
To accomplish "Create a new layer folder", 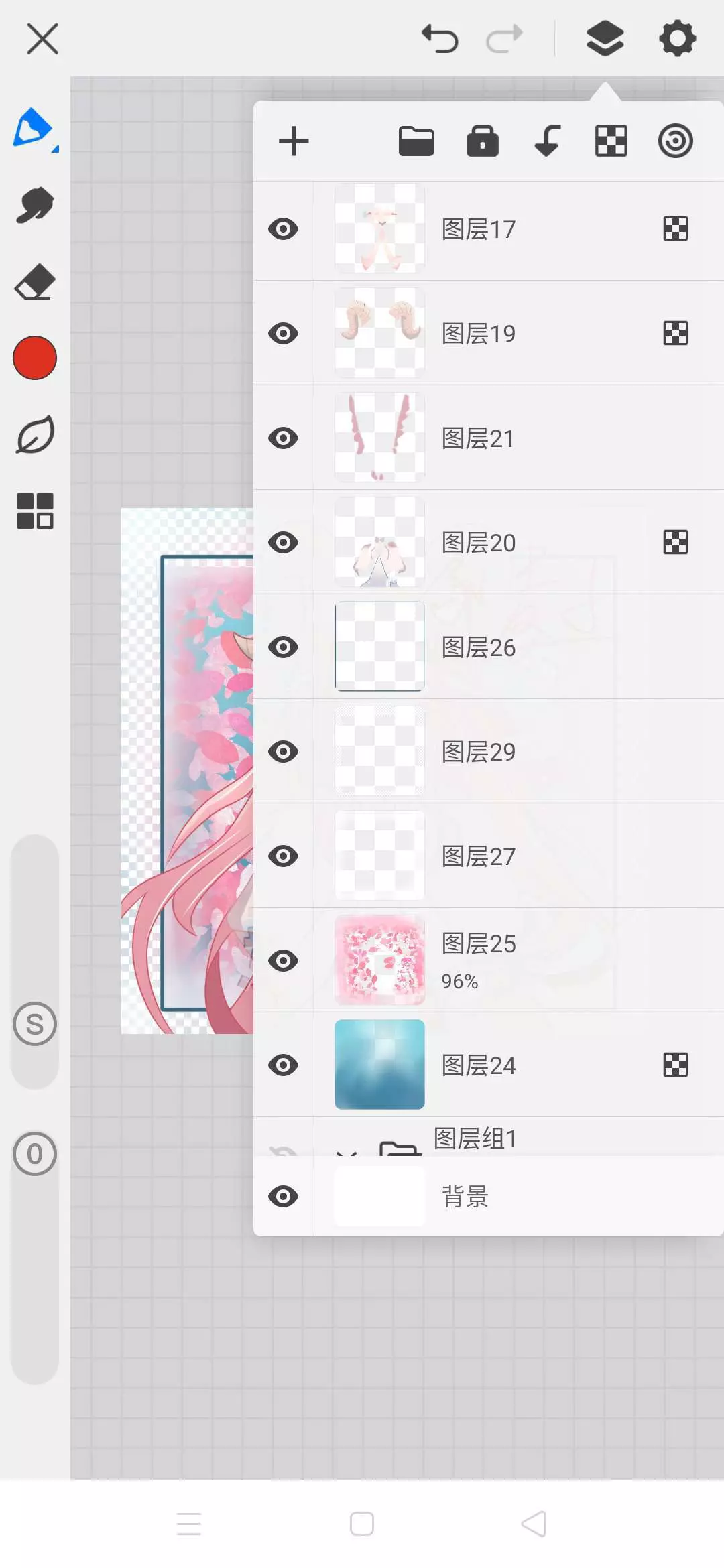I will (416, 141).
